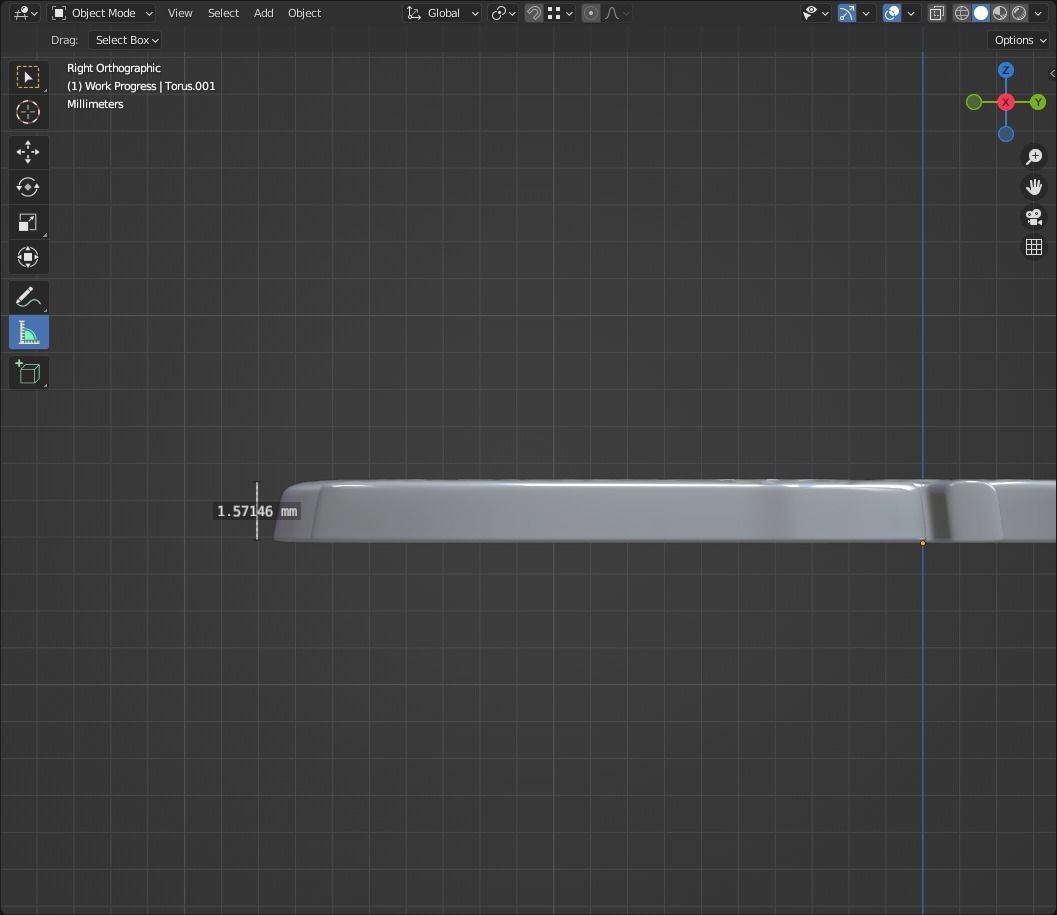Toggle the show gizmo button
The image size is (1057, 915).
(x=847, y=13)
